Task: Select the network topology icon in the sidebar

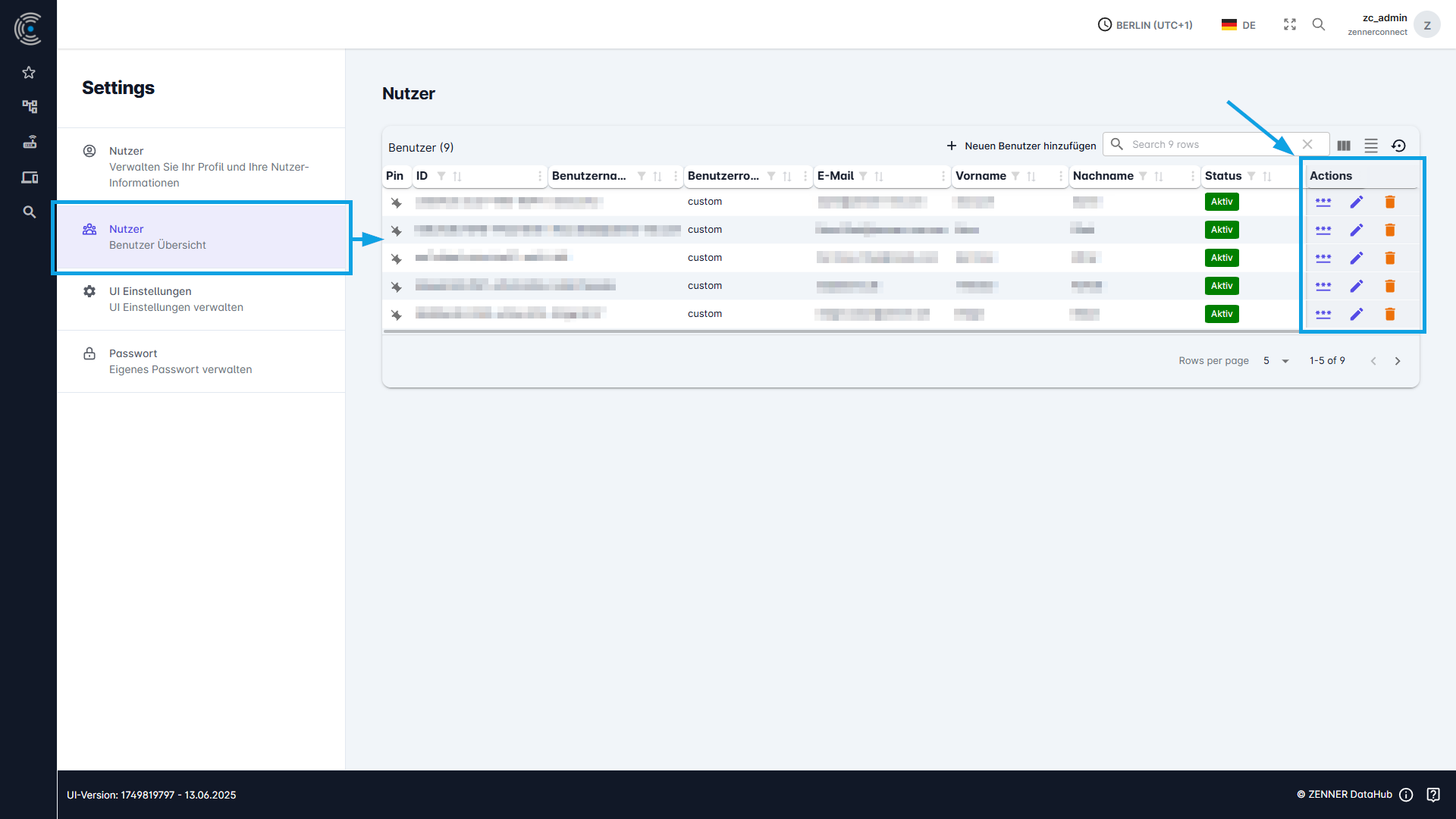Action: (x=29, y=106)
